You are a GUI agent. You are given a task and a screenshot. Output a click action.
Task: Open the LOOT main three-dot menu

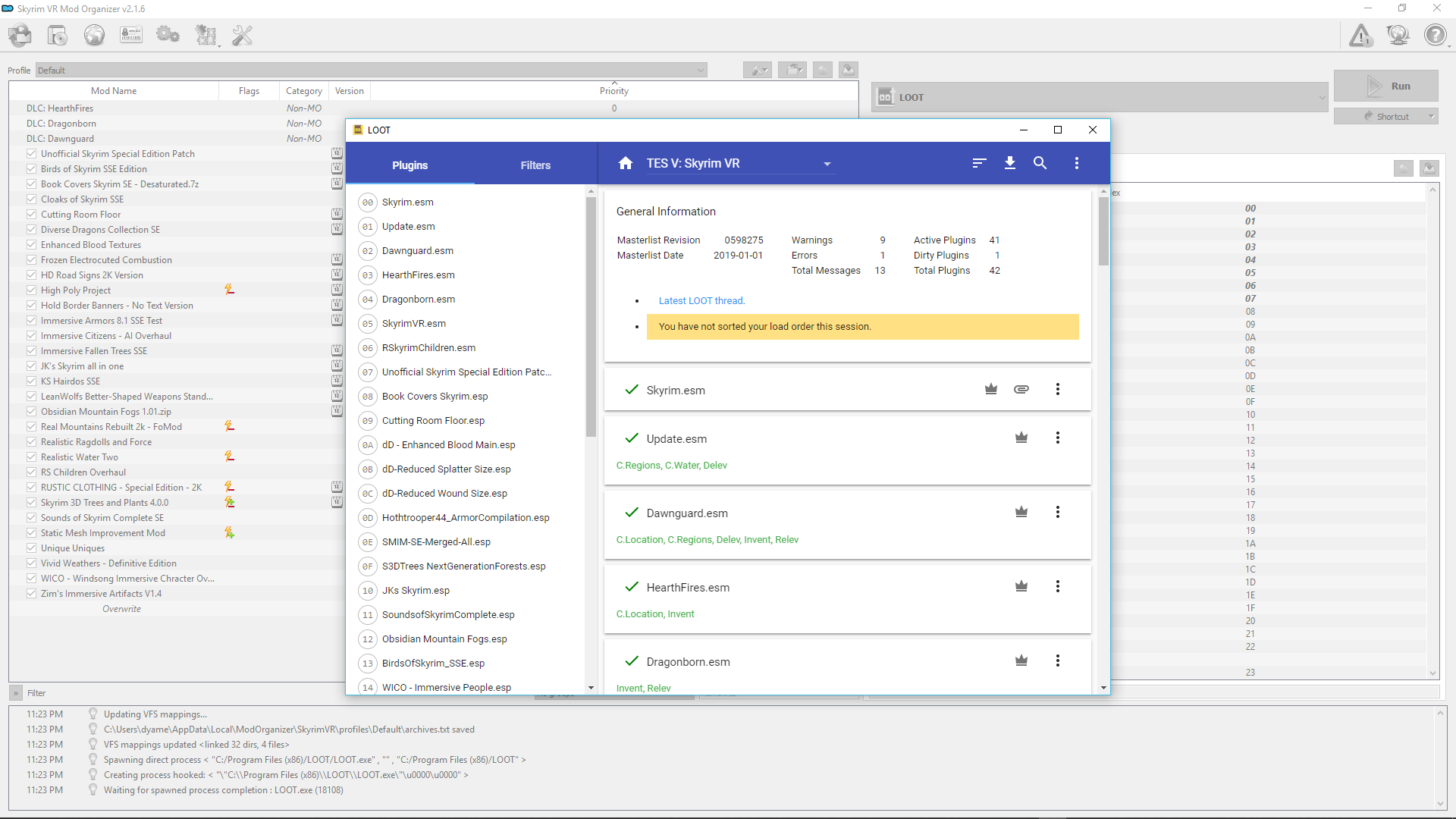click(1077, 163)
